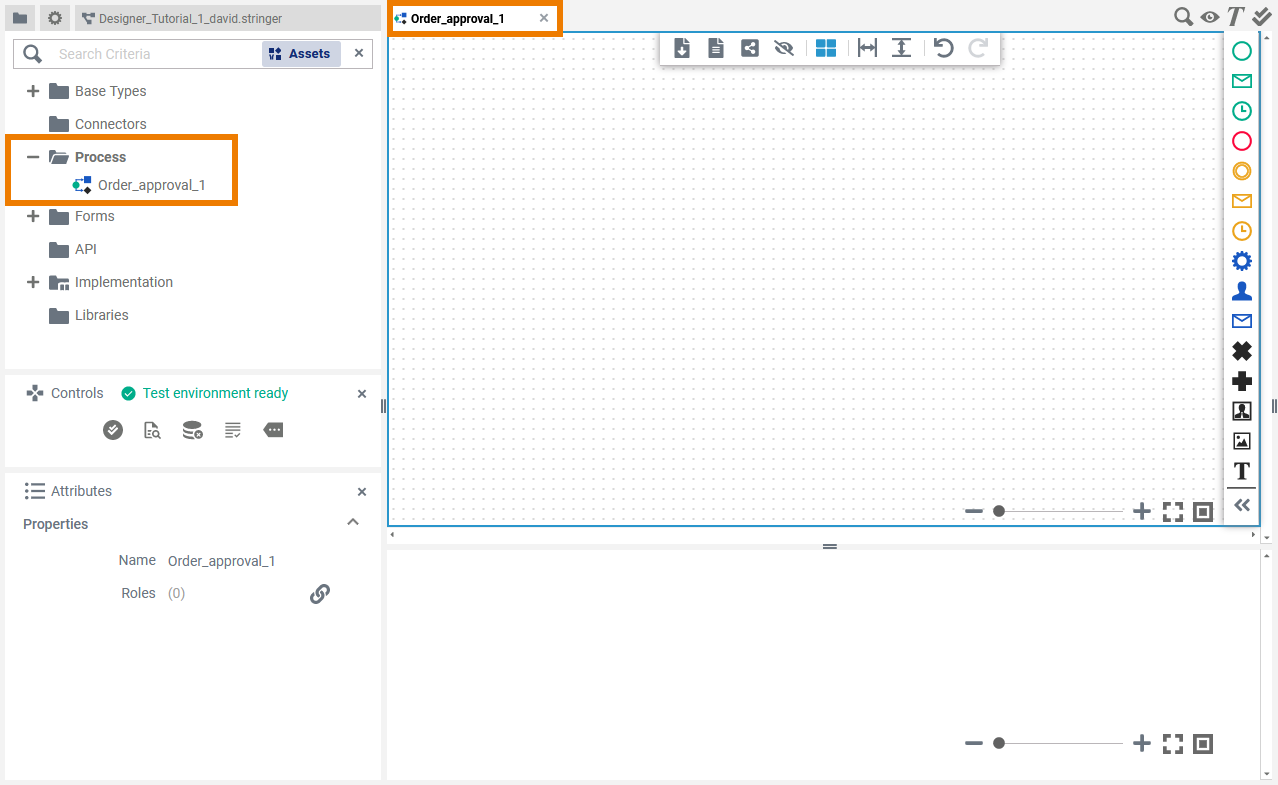The height and width of the screenshot is (785, 1278).
Task: Click the share icon in canvas toolbar
Action: (750, 48)
